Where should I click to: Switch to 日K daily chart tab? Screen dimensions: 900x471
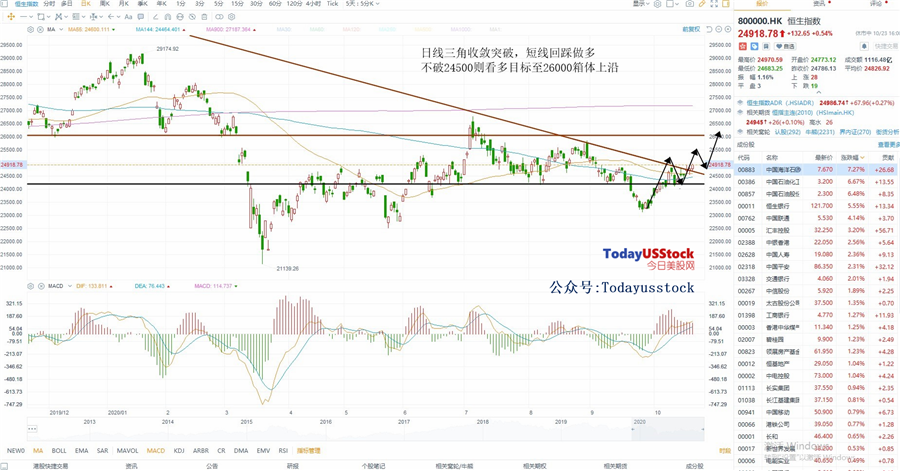pos(86,3)
